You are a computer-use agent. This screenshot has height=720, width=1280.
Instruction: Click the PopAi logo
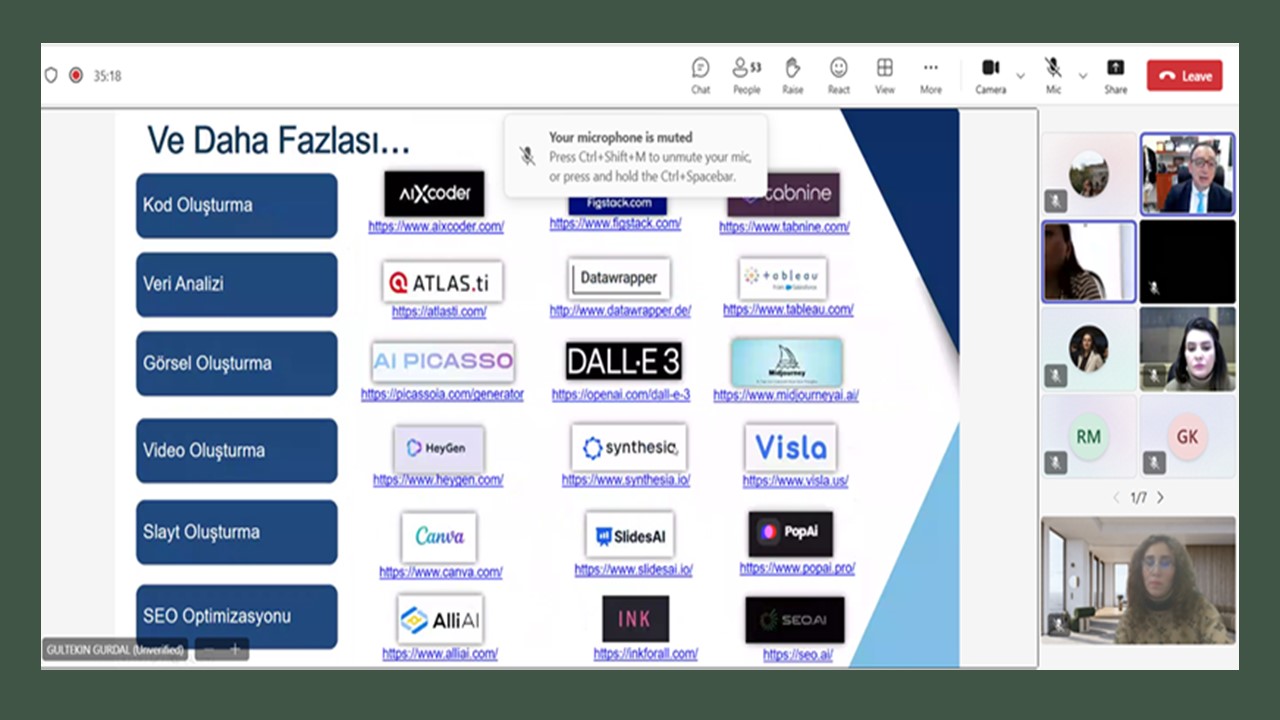(x=791, y=534)
